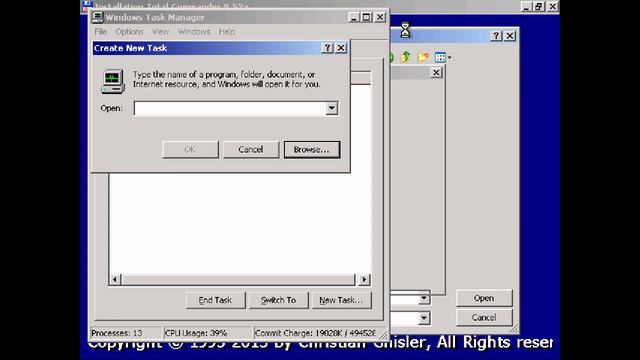Click the 'Open:' label

click(111, 108)
